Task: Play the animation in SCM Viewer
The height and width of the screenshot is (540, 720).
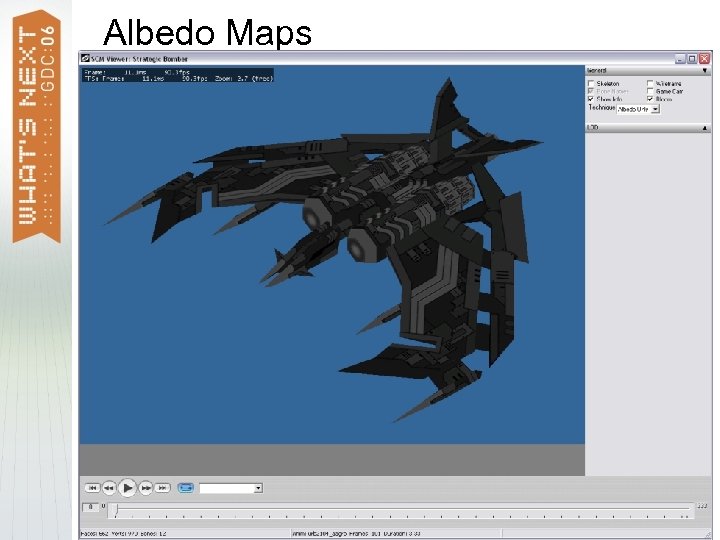Action: click(128, 488)
